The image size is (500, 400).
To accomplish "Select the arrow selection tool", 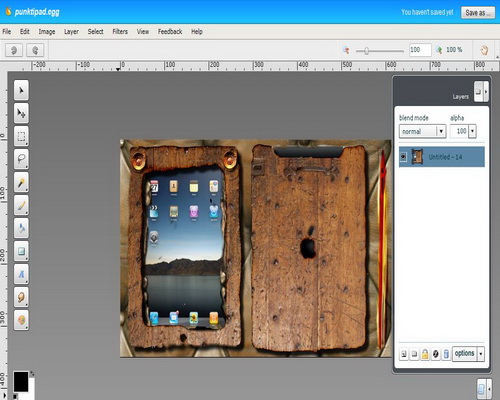I will (x=21, y=90).
